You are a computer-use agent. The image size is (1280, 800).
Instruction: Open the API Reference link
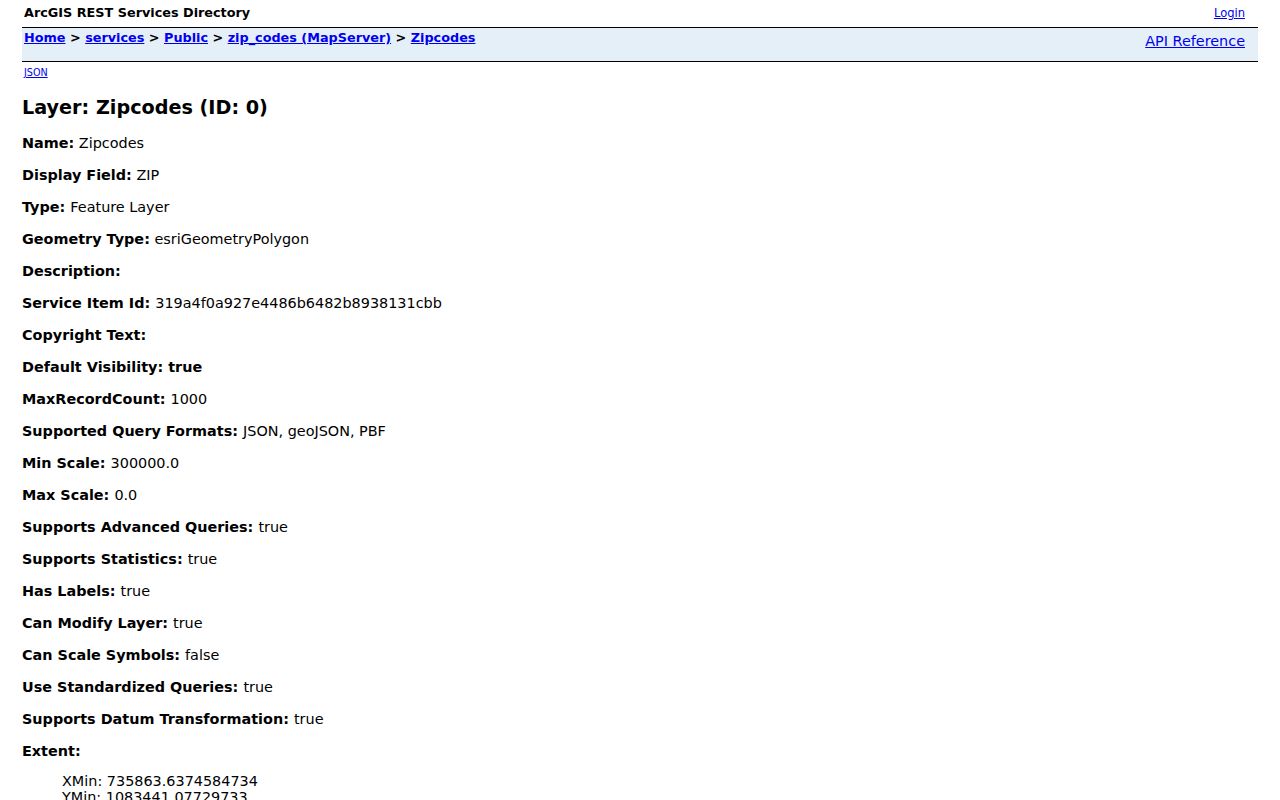(x=1195, y=41)
